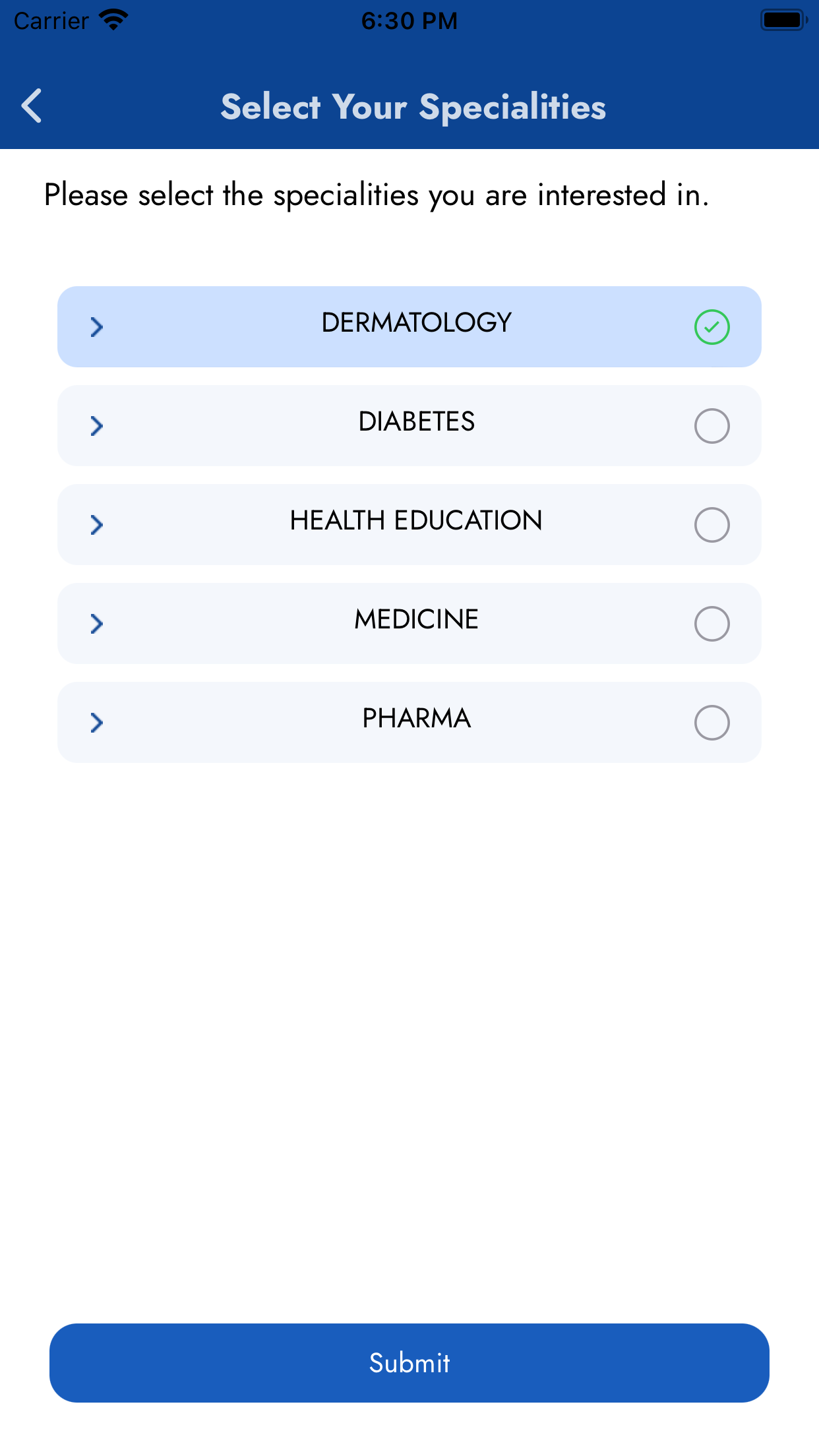Screen dimensions: 819x1456
Task: Select the Diabetes radio circle
Action: point(712,426)
